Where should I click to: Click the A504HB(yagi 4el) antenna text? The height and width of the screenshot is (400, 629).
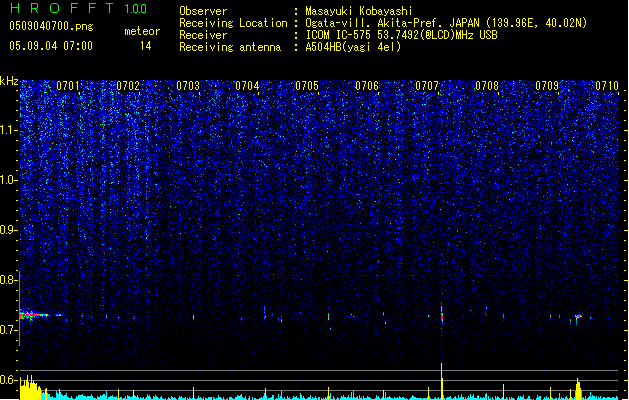(x=353, y=47)
